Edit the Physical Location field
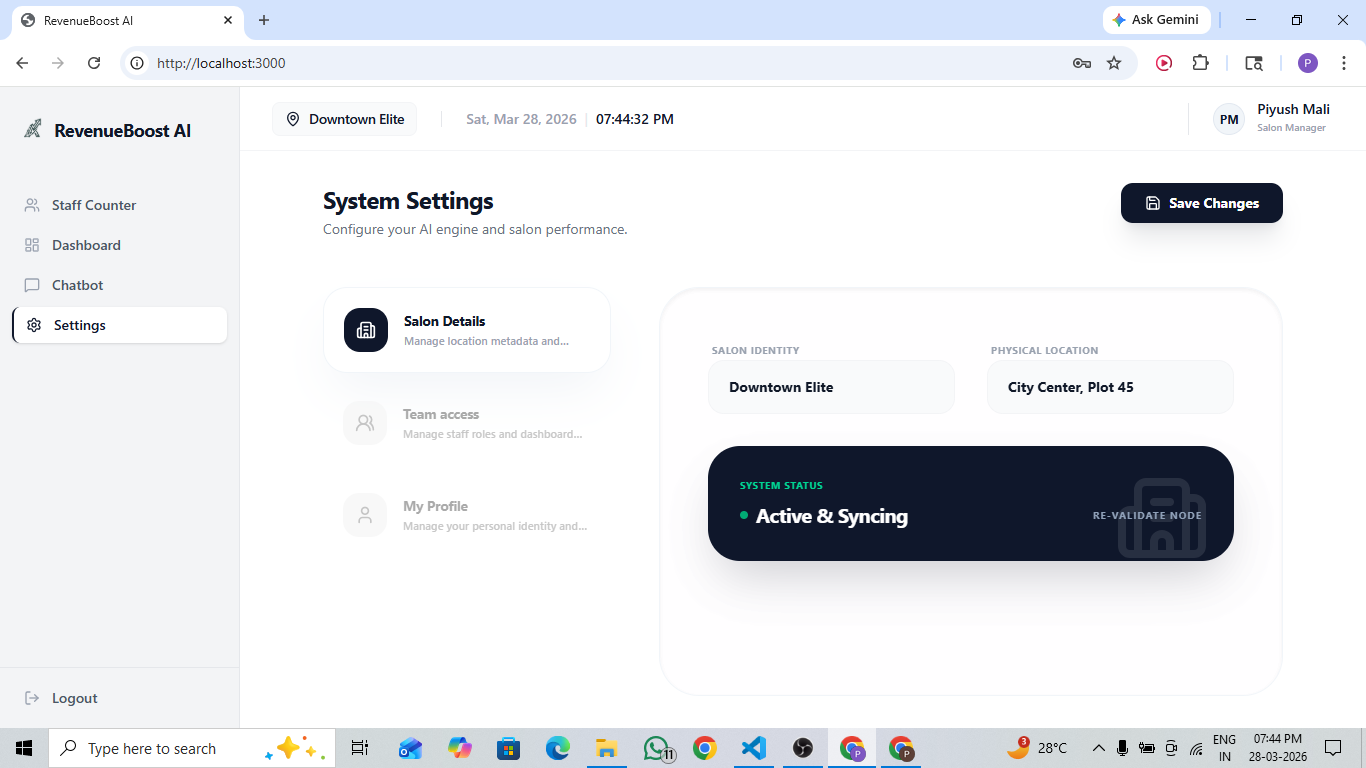 pyautogui.click(x=1110, y=387)
